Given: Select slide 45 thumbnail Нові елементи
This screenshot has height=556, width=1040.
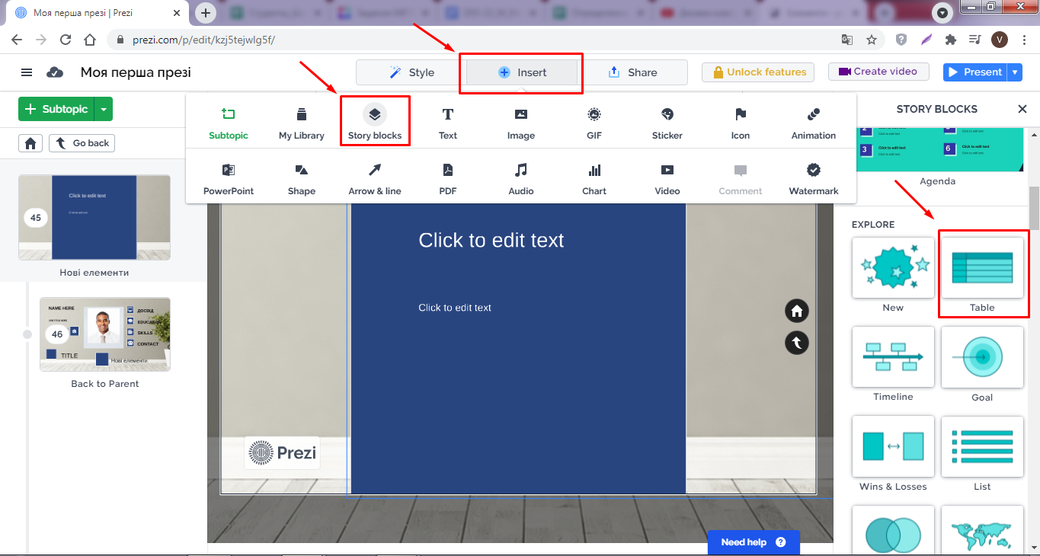Looking at the screenshot, I should pos(94,217).
